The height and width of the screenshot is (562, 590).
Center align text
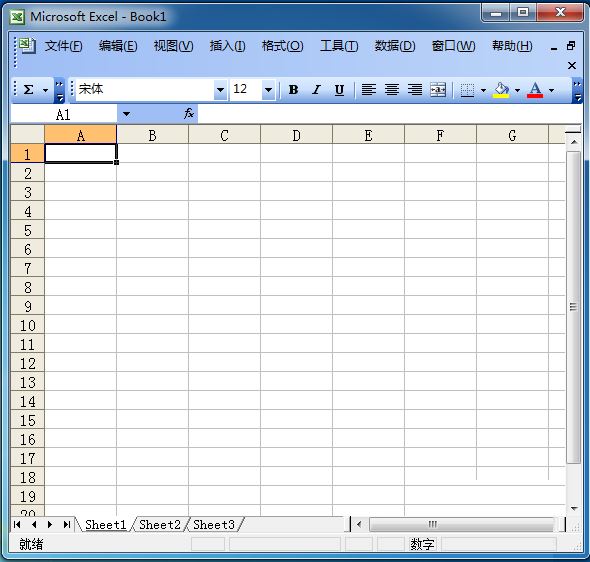click(392, 90)
